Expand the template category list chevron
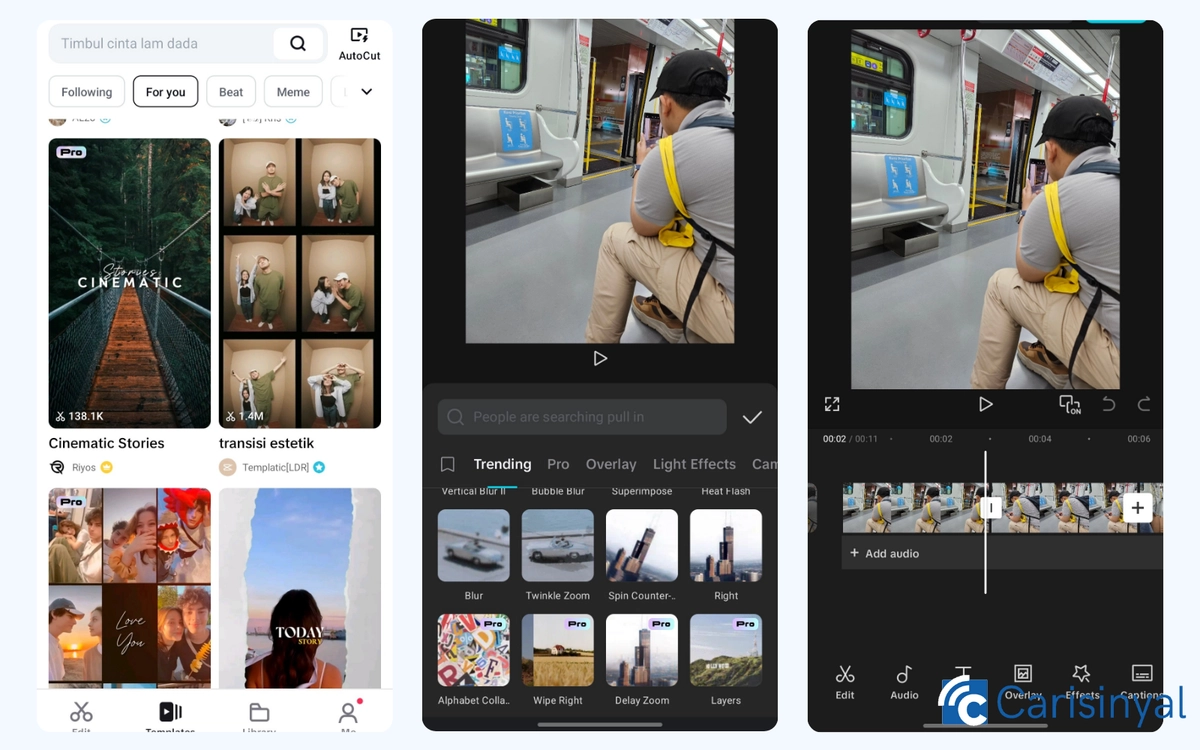This screenshot has width=1200, height=750. (x=367, y=92)
